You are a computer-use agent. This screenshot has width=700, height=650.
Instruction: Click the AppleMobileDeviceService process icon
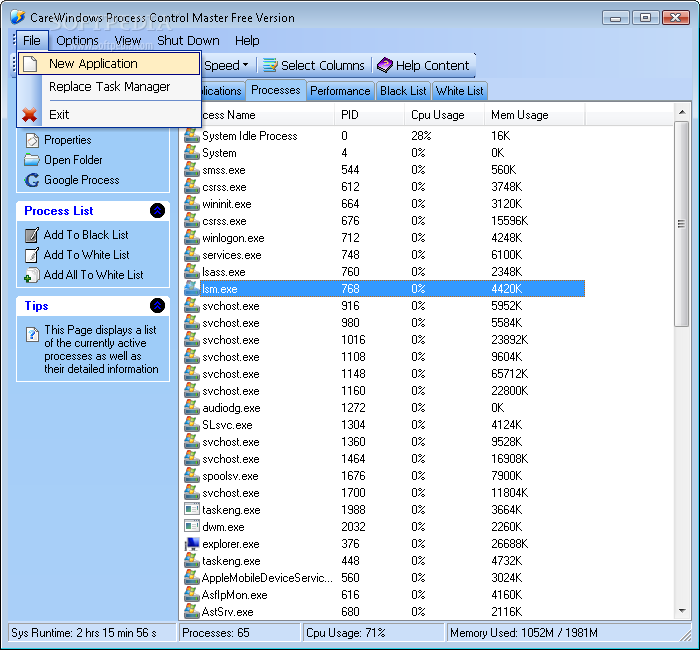[x=192, y=578]
